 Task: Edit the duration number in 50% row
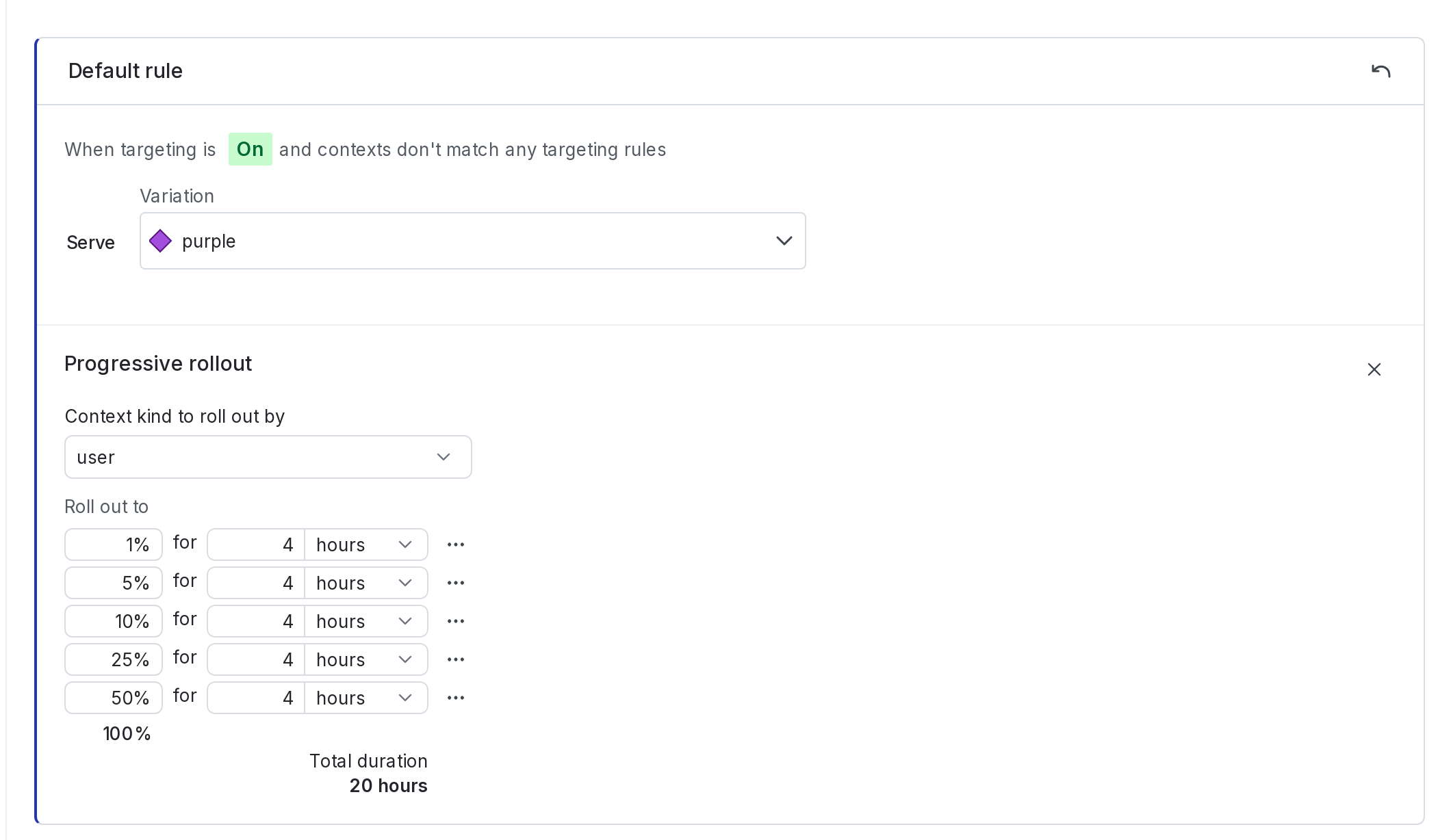click(x=256, y=698)
